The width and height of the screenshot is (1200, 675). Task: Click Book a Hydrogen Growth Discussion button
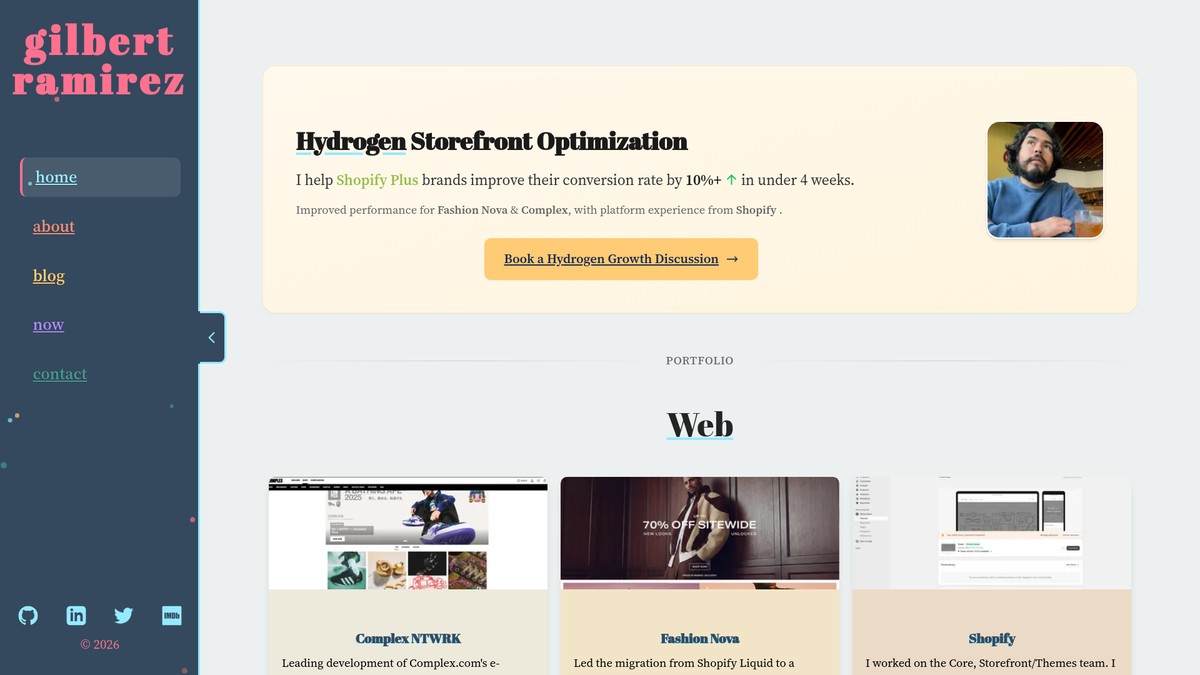(x=621, y=259)
